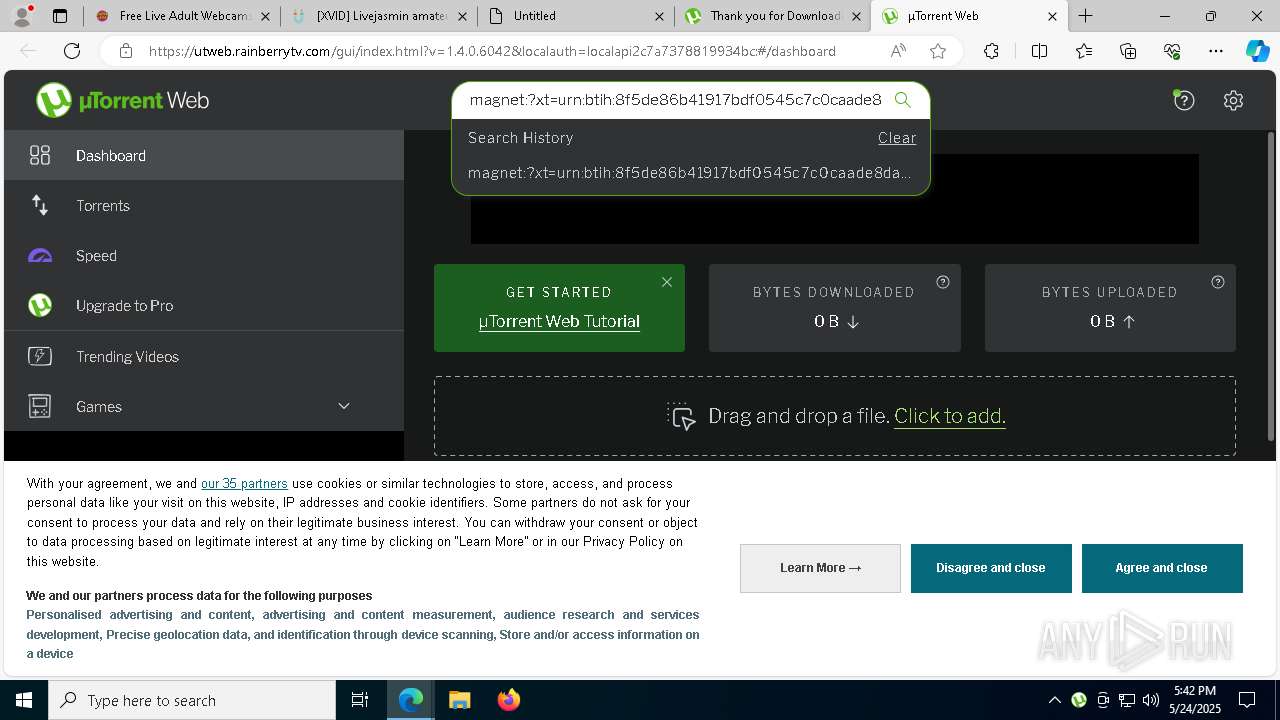The height and width of the screenshot is (720, 1280).
Task: Click to add a torrent file
Action: 949,416
